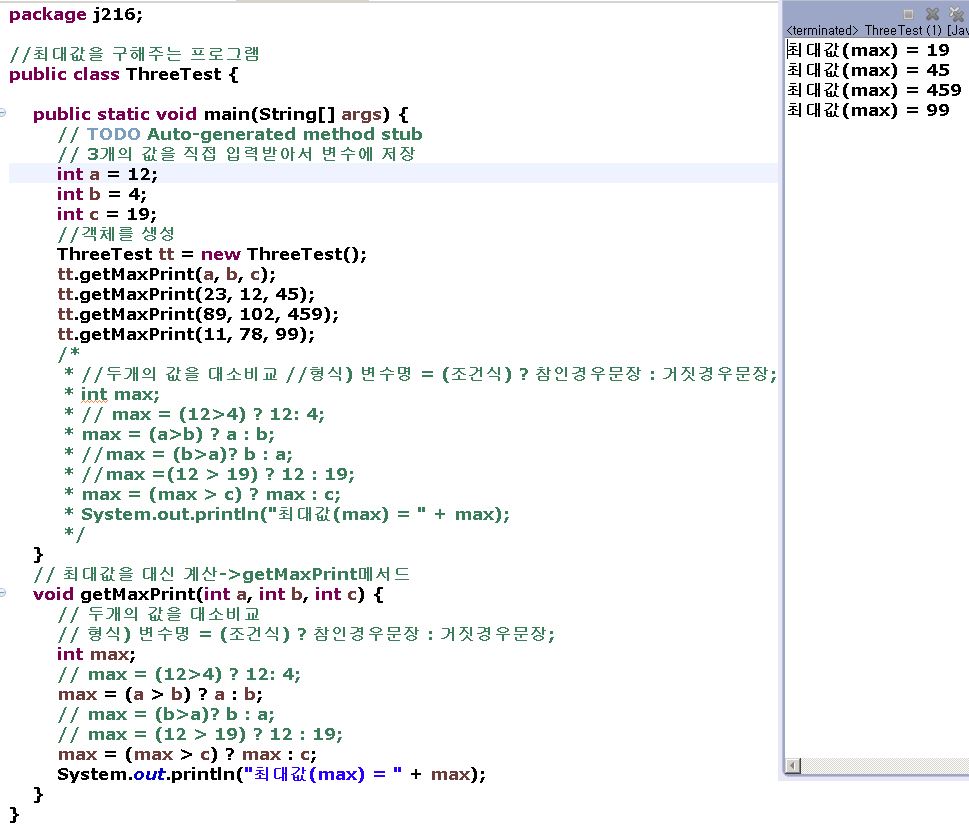This screenshot has width=969, height=834.
Task: Click the console horizontal scrollbar left arrow
Action: (792, 765)
